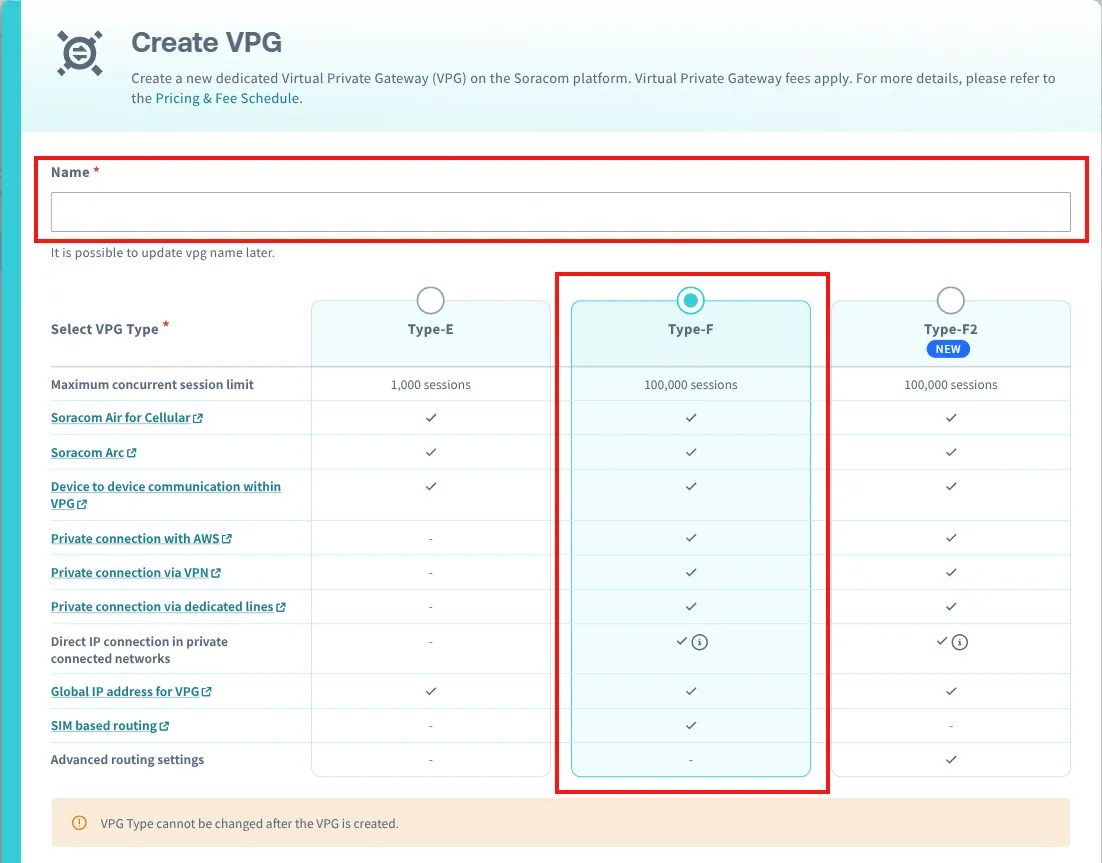This screenshot has height=863, width=1102.
Task: Click Type-F2 checkmark for Private connection via VPN
Action: [951, 573]
